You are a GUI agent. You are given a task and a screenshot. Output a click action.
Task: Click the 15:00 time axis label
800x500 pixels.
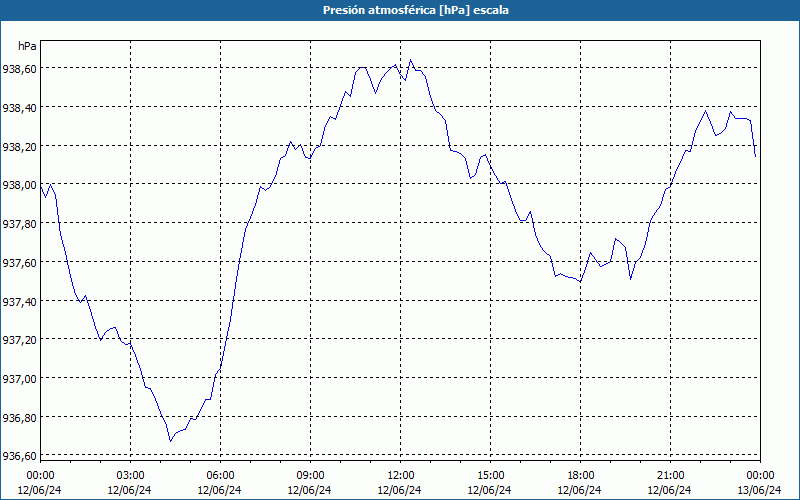pyautogui.click(x=491, y=475)
